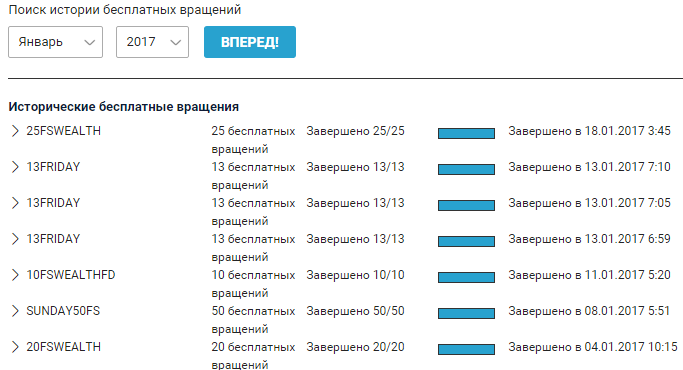Click the Завершено 50/50 status text
This screenshot has height=370, width=683.
click(x=355, y=311)
